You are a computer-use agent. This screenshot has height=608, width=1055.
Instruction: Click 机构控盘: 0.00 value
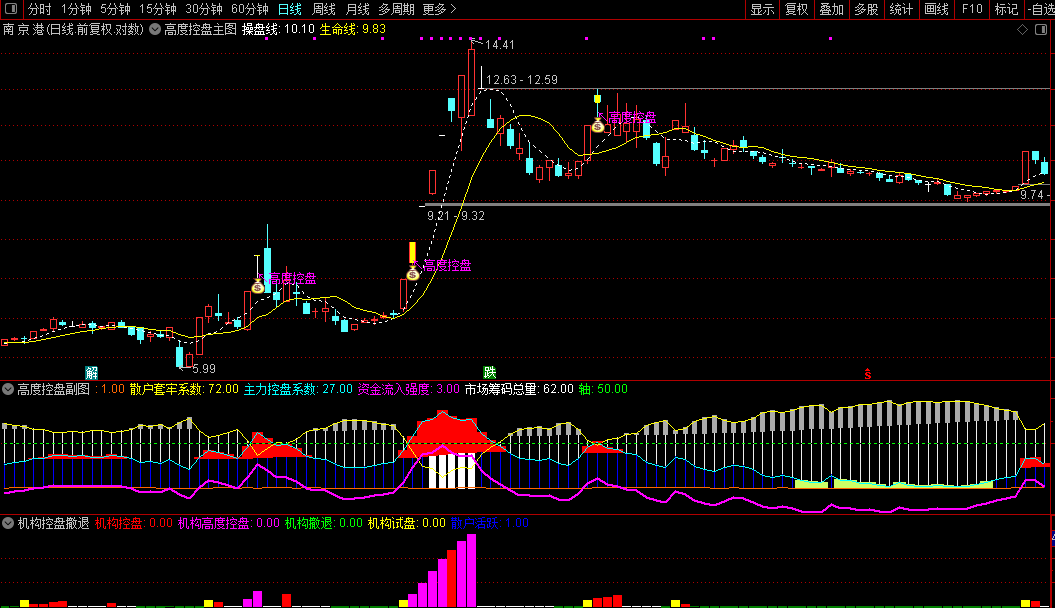134,523
